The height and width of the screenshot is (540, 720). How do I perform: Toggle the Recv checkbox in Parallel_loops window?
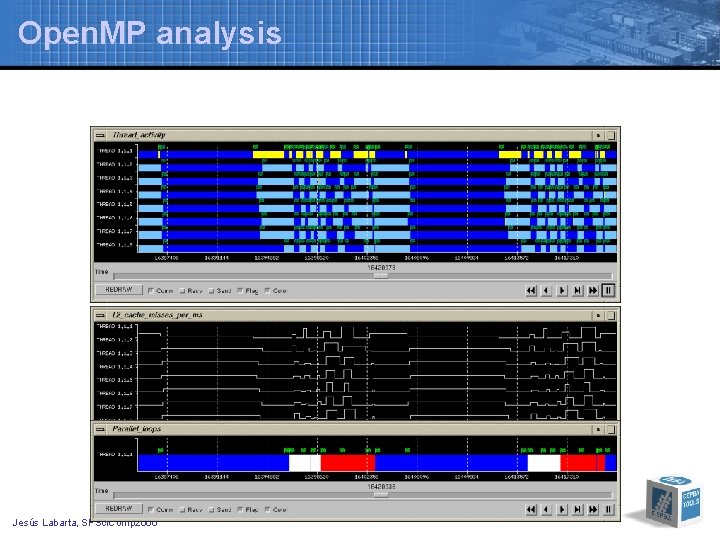pos(182,510)
